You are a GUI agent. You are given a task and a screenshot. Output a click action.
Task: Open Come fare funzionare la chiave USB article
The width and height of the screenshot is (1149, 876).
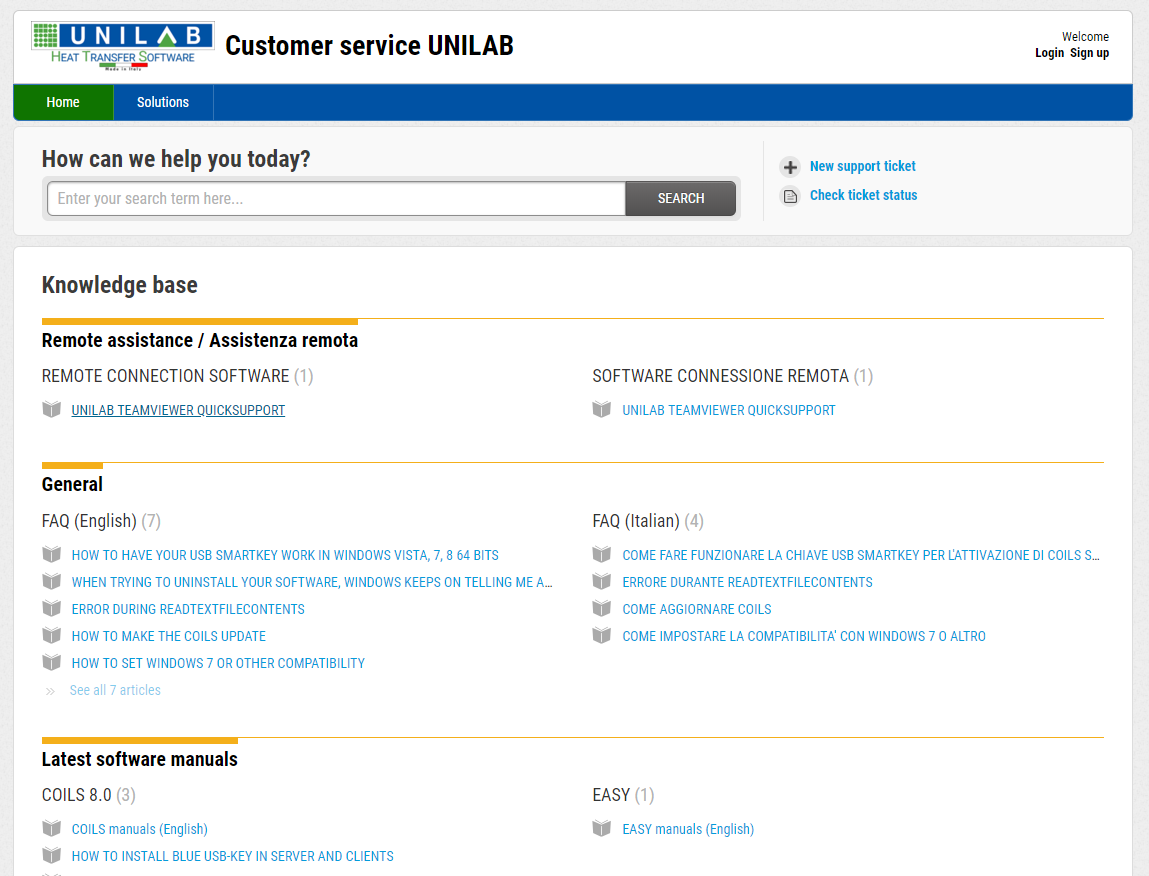click(x=861, y=556)
